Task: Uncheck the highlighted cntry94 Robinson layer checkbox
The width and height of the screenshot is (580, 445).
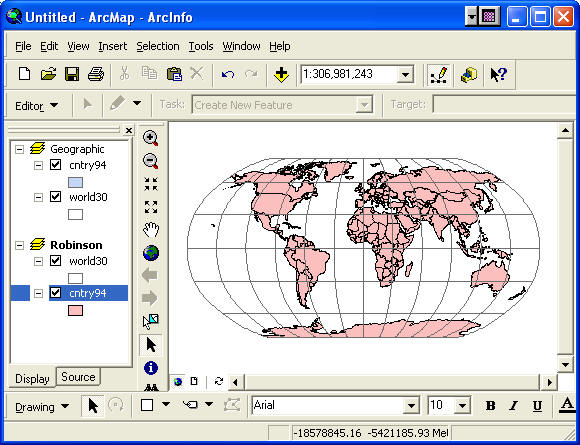Action: pos(55,293)
